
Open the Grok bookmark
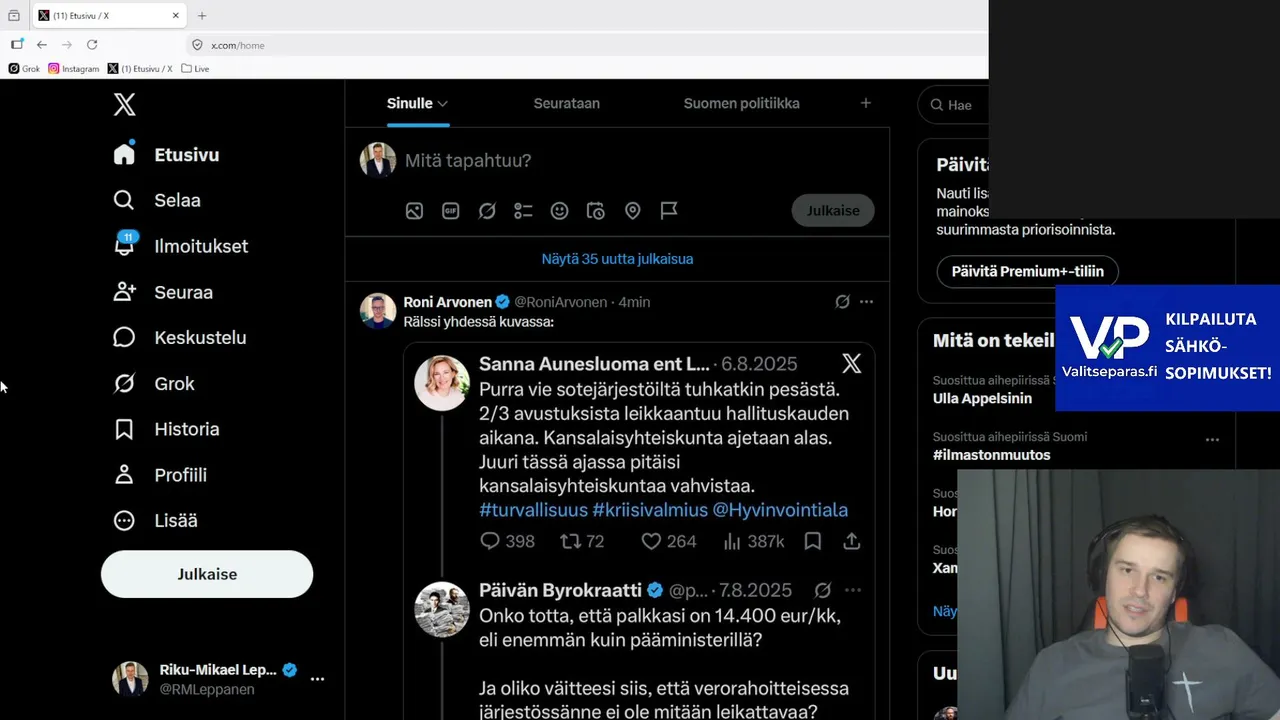(x=24, y=69)
